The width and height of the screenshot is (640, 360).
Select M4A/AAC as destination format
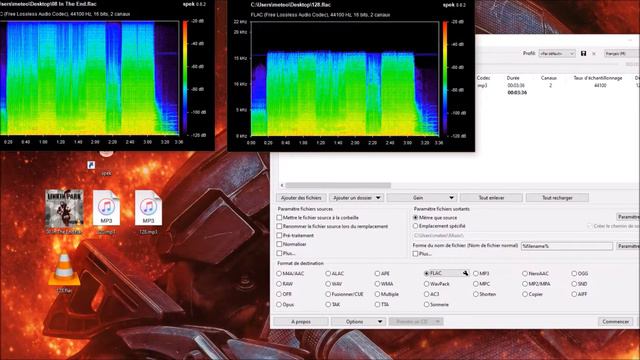point(279,273)
